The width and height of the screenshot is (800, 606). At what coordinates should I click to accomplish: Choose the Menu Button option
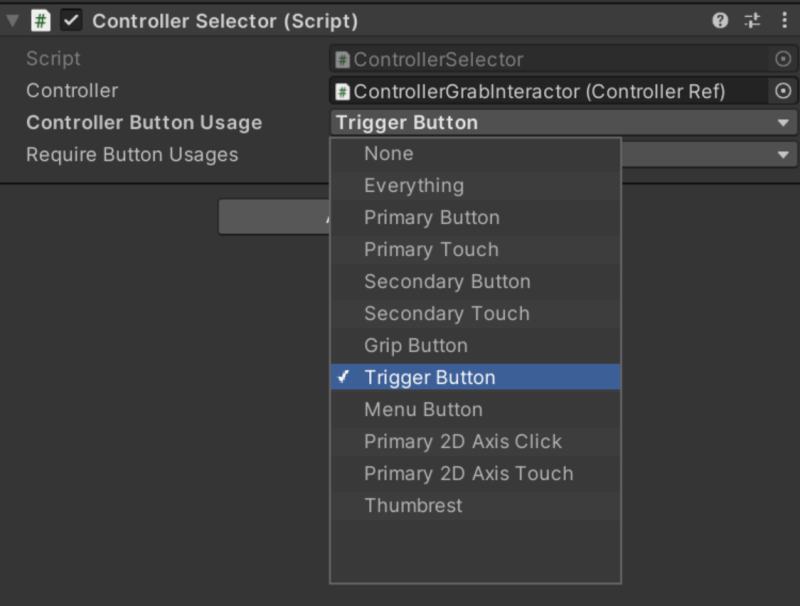click(423, 410)
